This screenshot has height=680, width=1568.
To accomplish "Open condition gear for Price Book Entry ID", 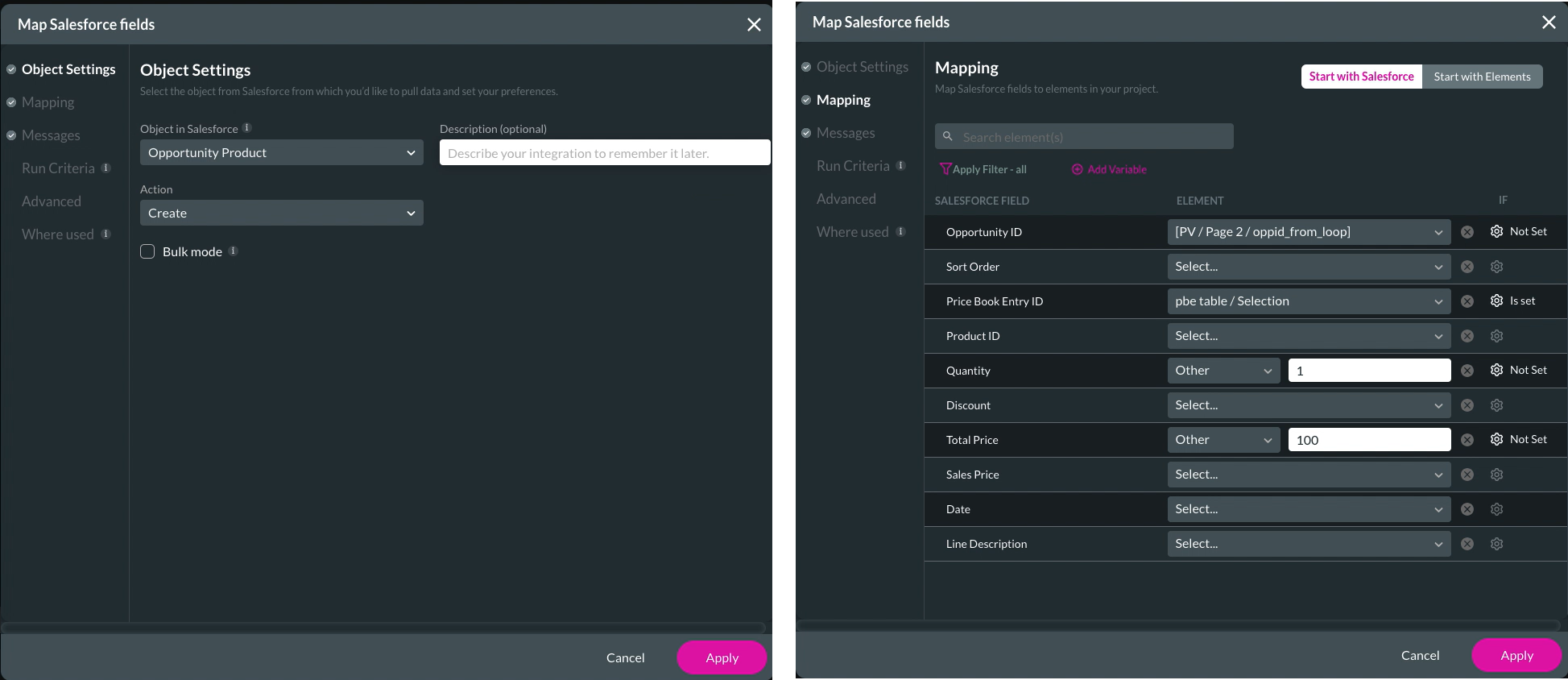I will pyautogui.click(x=1496, y=301).
